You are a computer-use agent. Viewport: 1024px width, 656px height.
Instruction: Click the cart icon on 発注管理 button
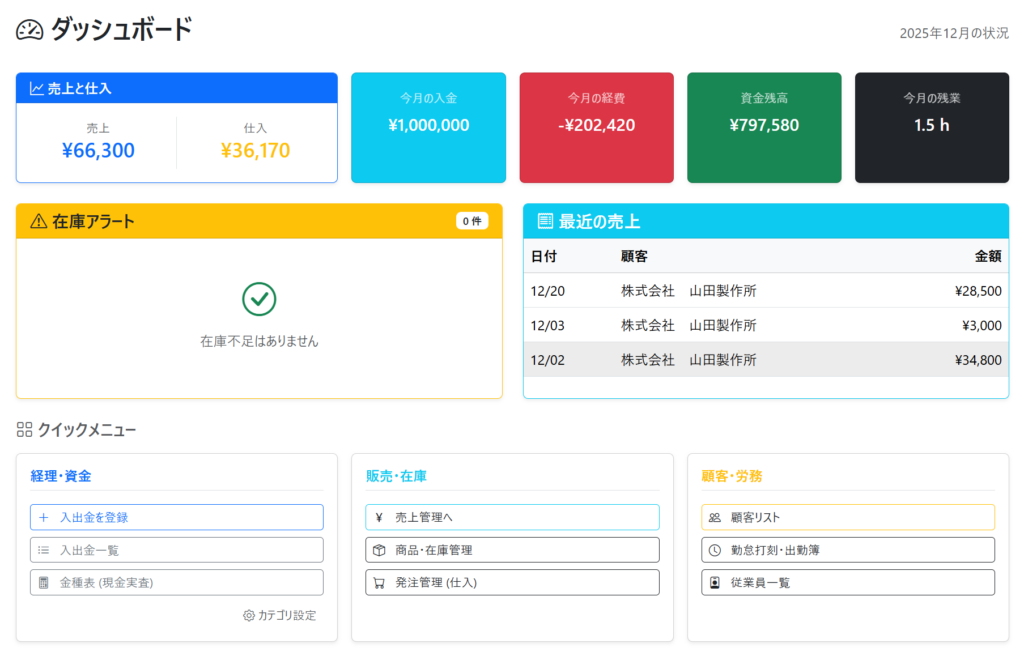click(379, 582)
